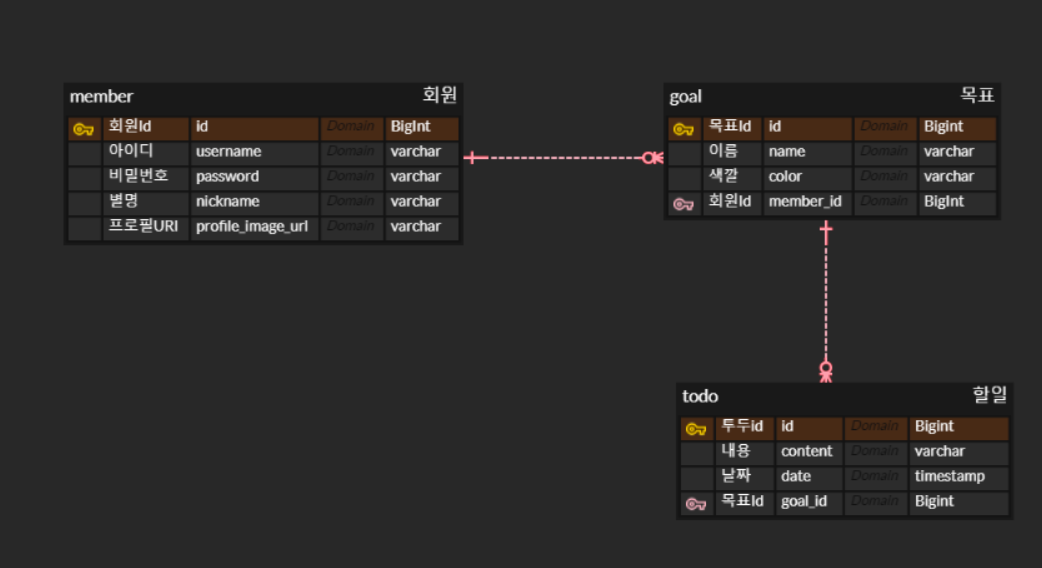Click the 날짜 logical name cell

tap(744, 476)
